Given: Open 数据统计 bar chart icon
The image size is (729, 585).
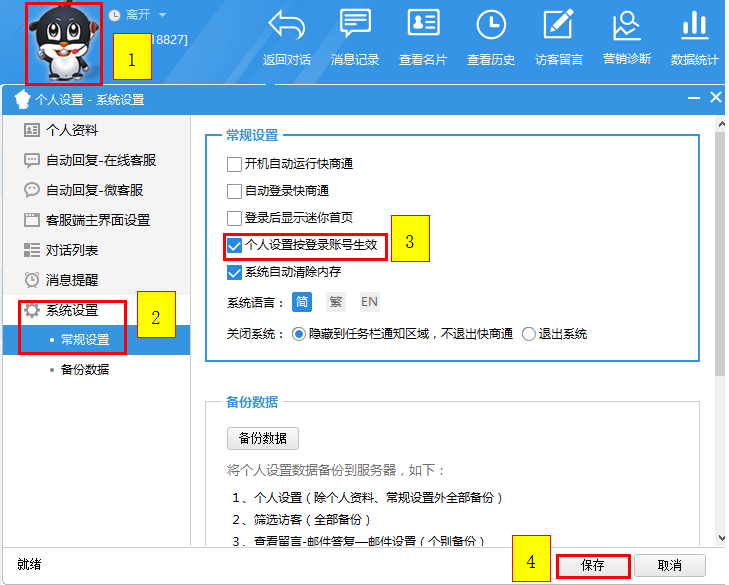Looking at the screenshot, I should [x=694, y=24].
